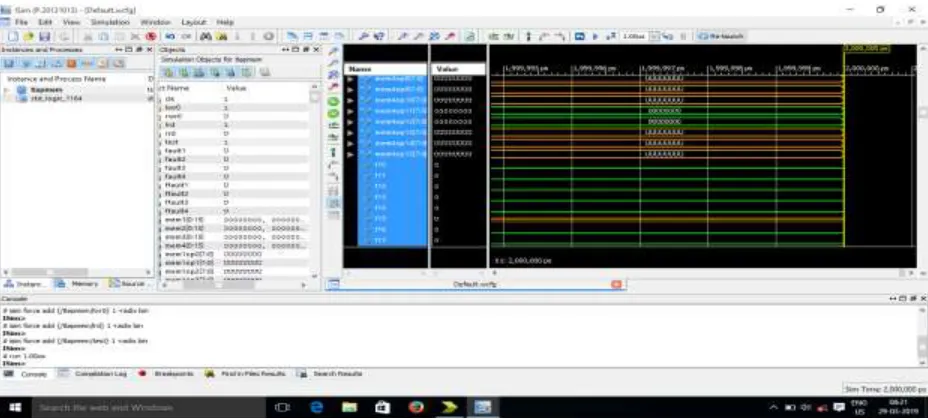Open Task View from the taskbar
The width and height of the screenshot is (928, 420).
283,408
